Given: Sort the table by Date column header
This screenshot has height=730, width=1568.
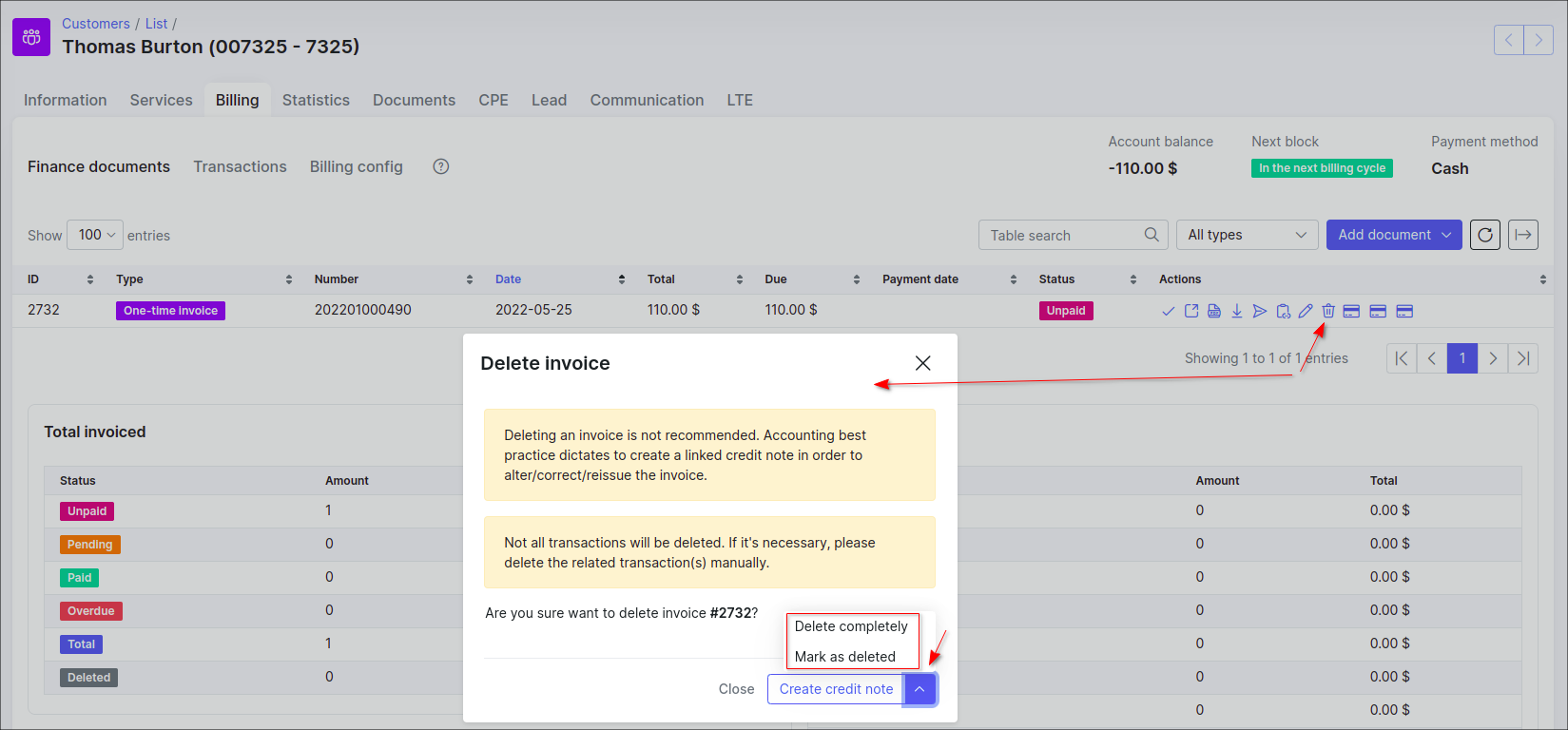Looking at the screenshot, I should click(509, 279).
